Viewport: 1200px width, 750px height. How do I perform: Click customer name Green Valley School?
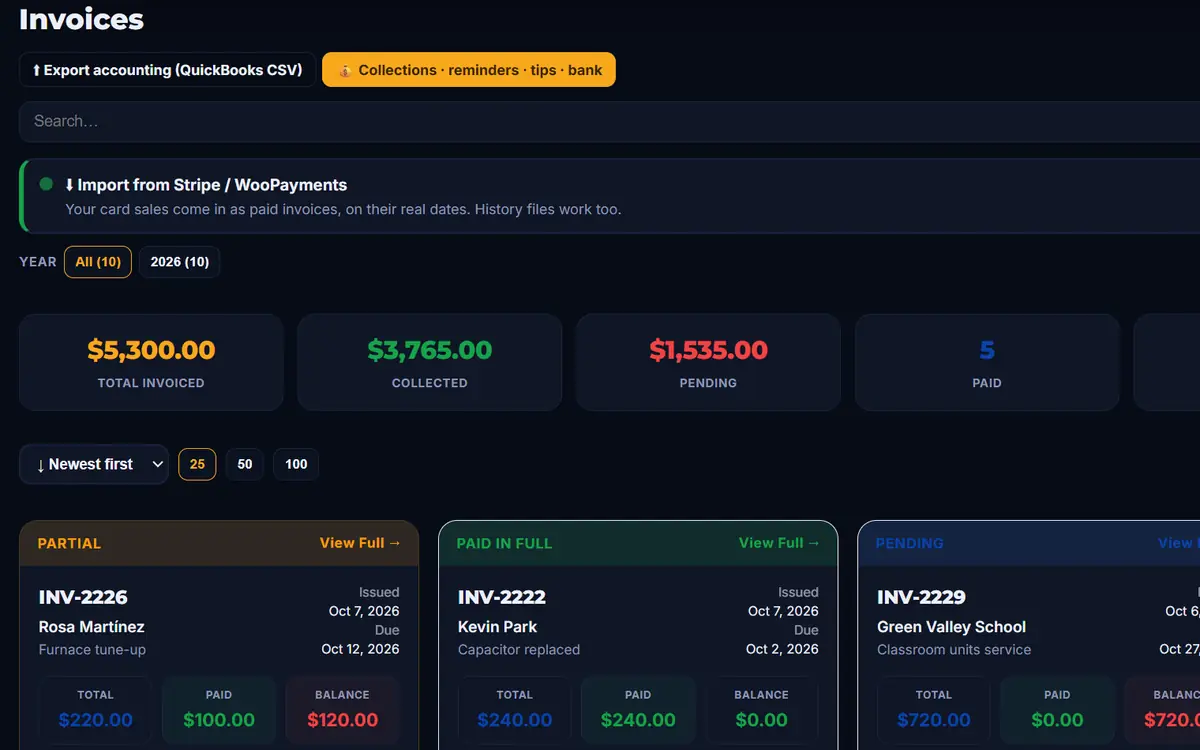tap(952, 627)
